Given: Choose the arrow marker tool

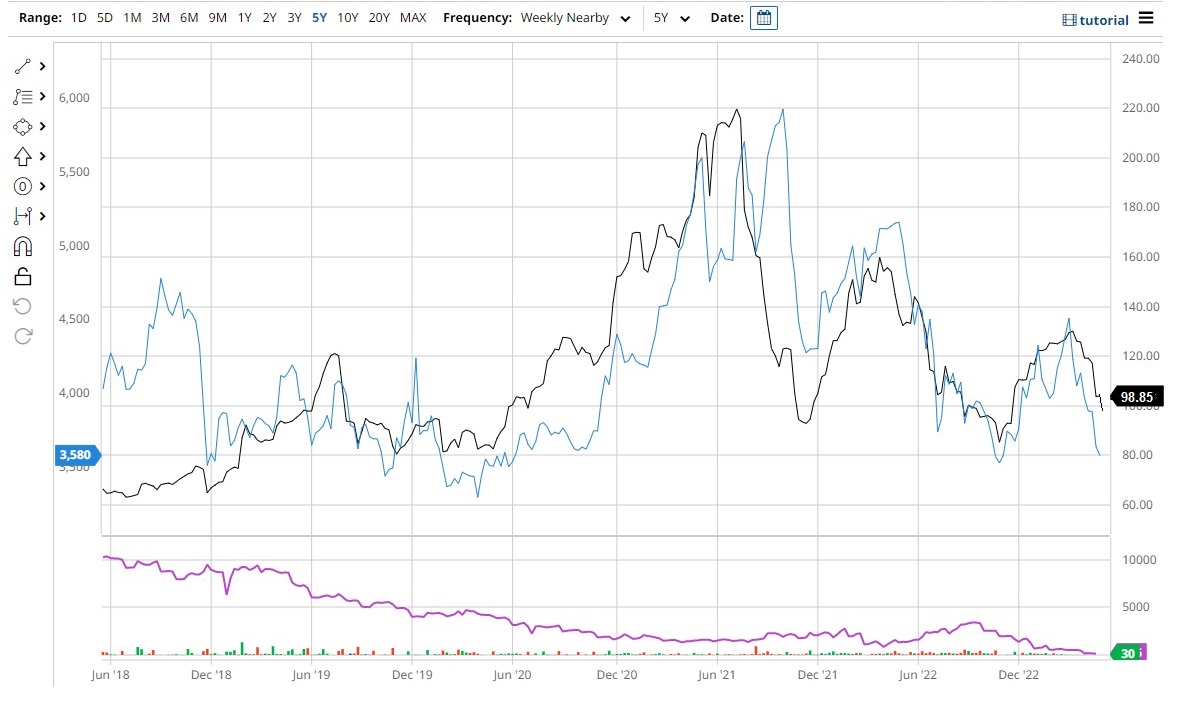Looking at the screenshot, I should [x=23, y=156].
